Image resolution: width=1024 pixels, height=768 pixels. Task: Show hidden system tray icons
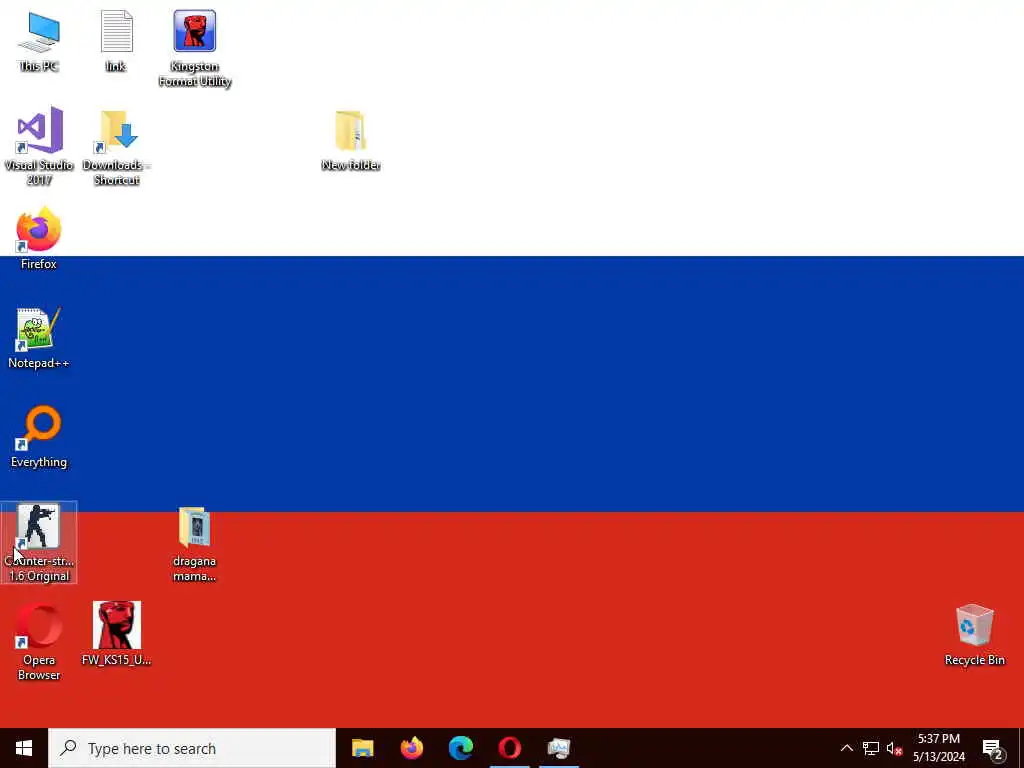(846, 748)
